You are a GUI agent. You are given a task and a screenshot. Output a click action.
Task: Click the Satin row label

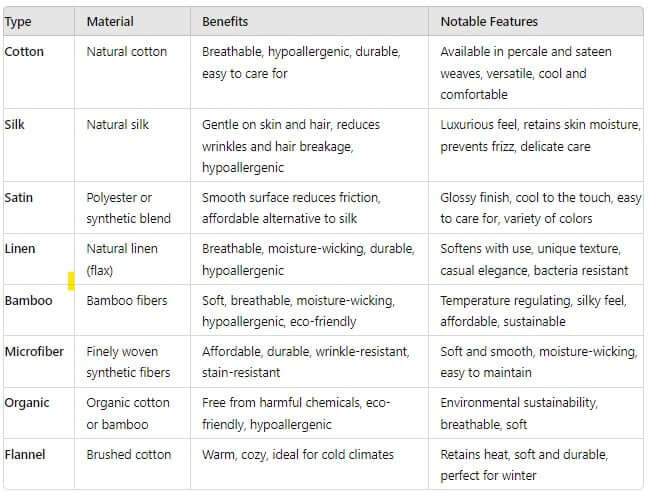point(18,197)
